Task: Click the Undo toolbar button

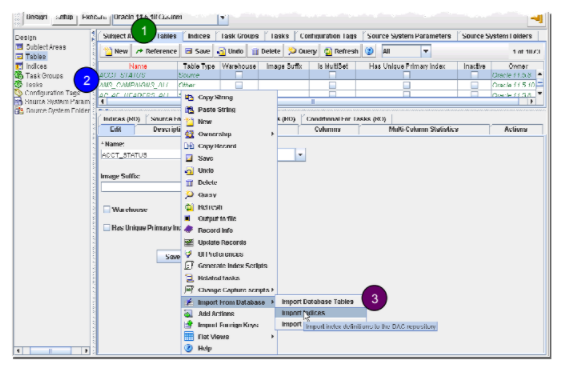Action: tap(230, 52)
